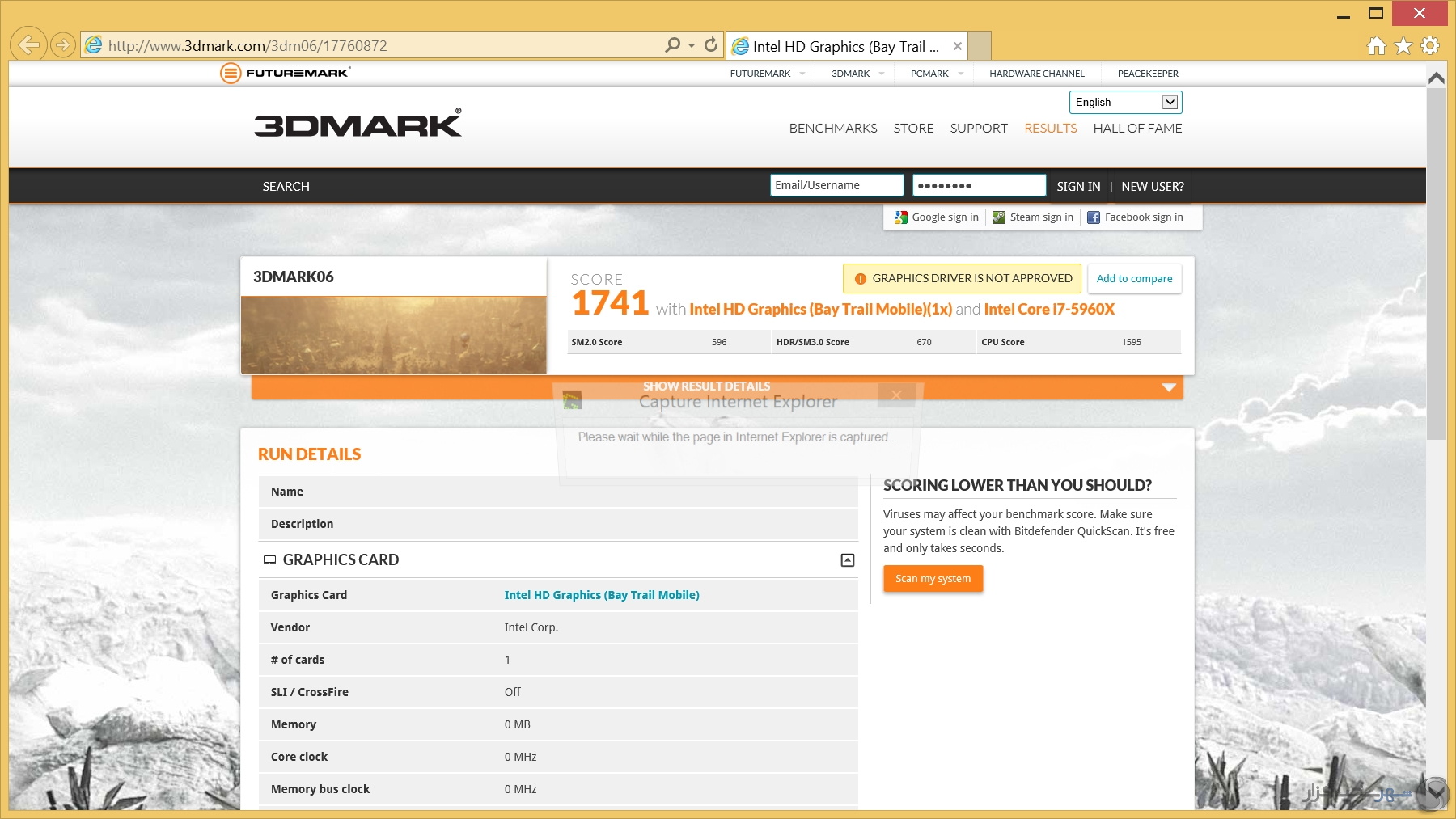The width and height of the screenshot is (1456, 819).
Task: Click the Facebook sign in icon
Action: tap(1094, 217)
